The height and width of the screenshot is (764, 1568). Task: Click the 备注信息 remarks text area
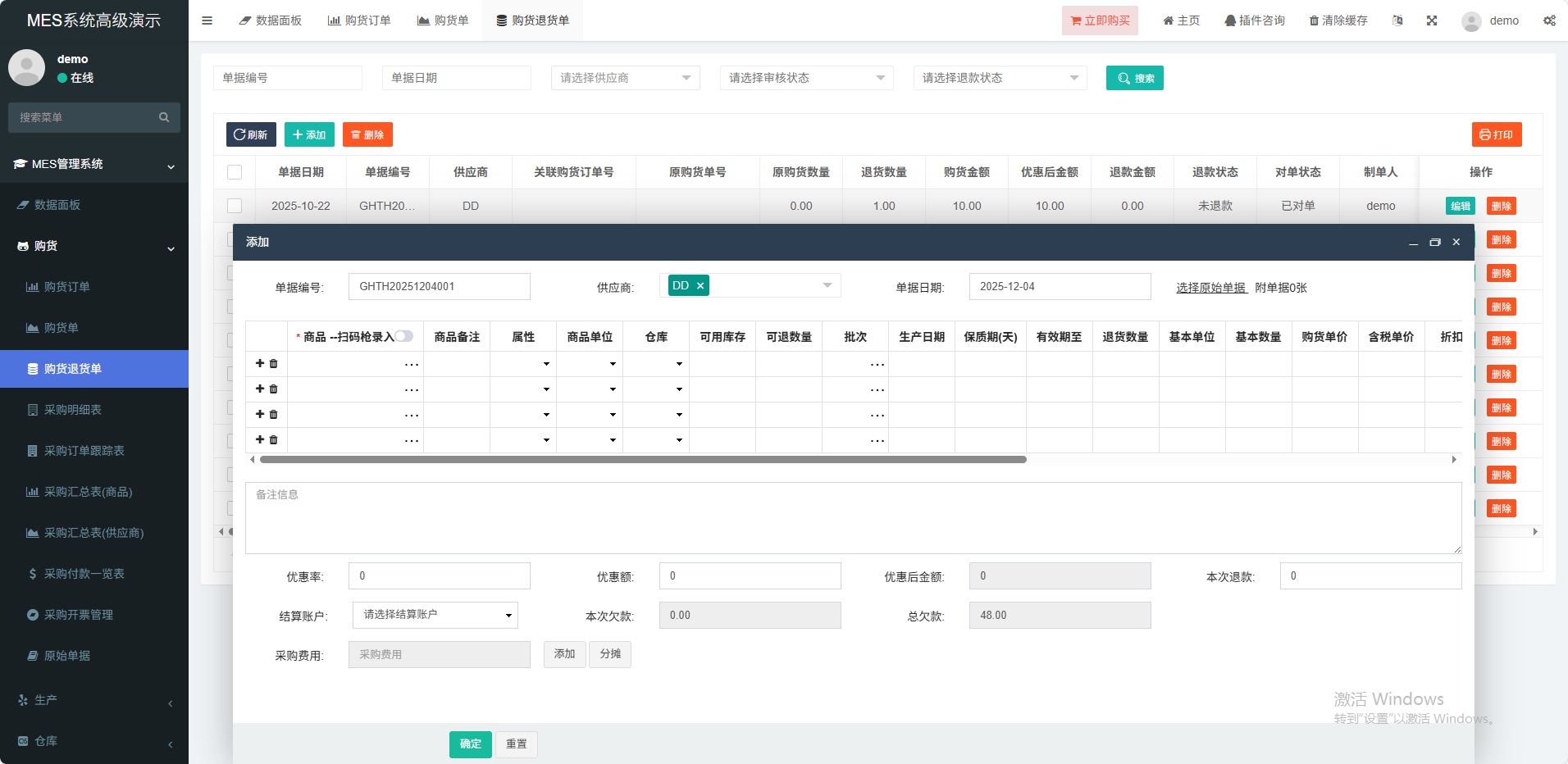coord(853,518)
